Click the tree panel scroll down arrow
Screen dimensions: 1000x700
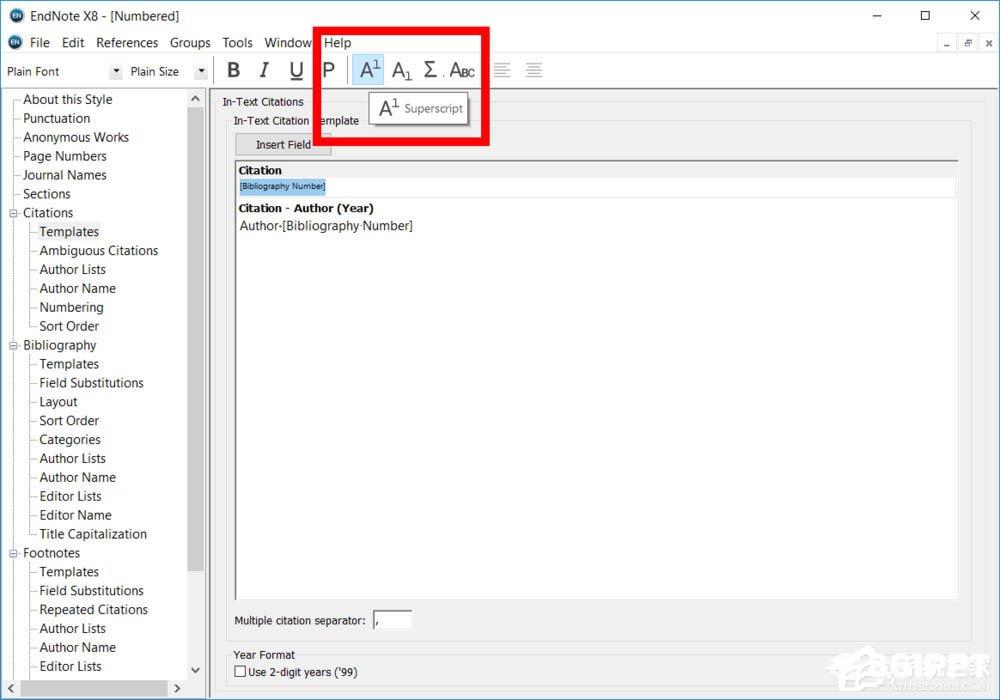coord(195,670)
